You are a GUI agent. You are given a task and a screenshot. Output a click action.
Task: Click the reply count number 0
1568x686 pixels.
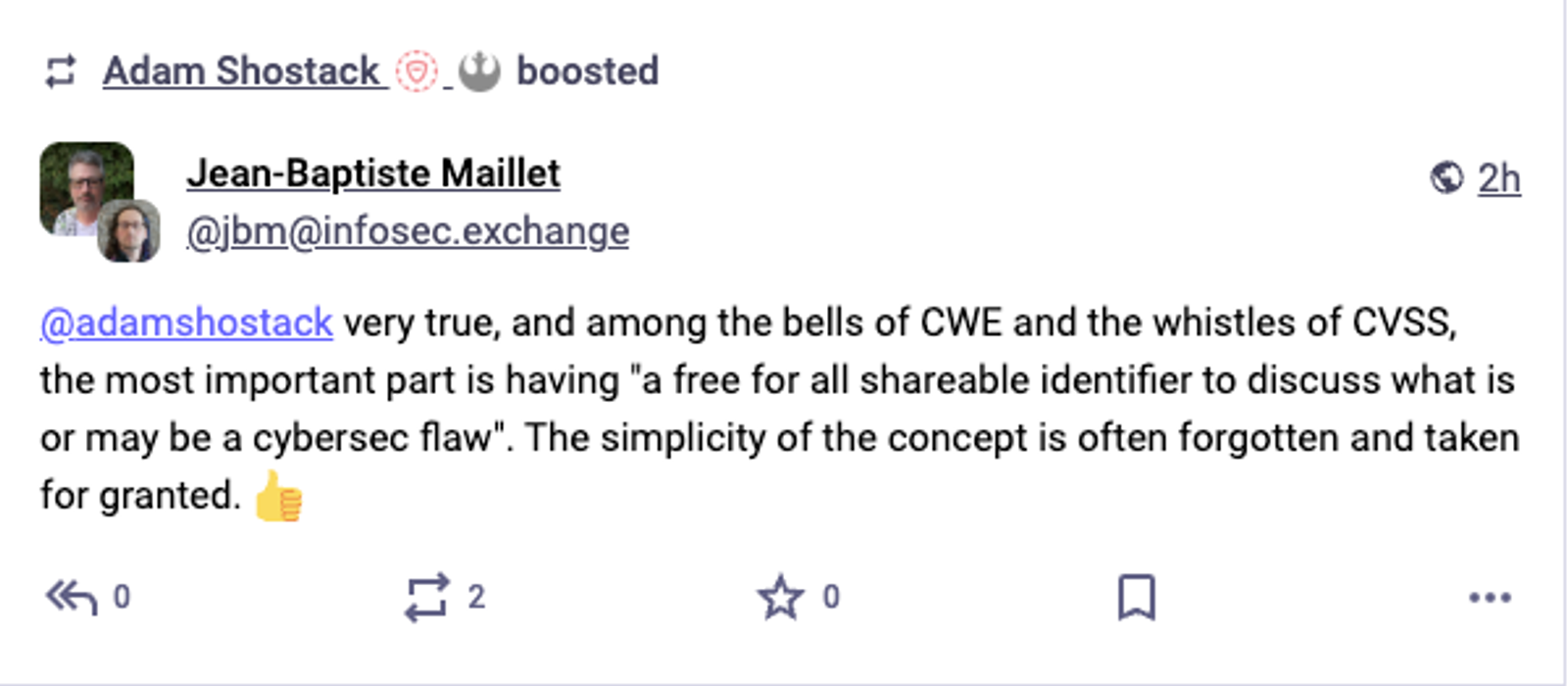click(x=122, y=597)
